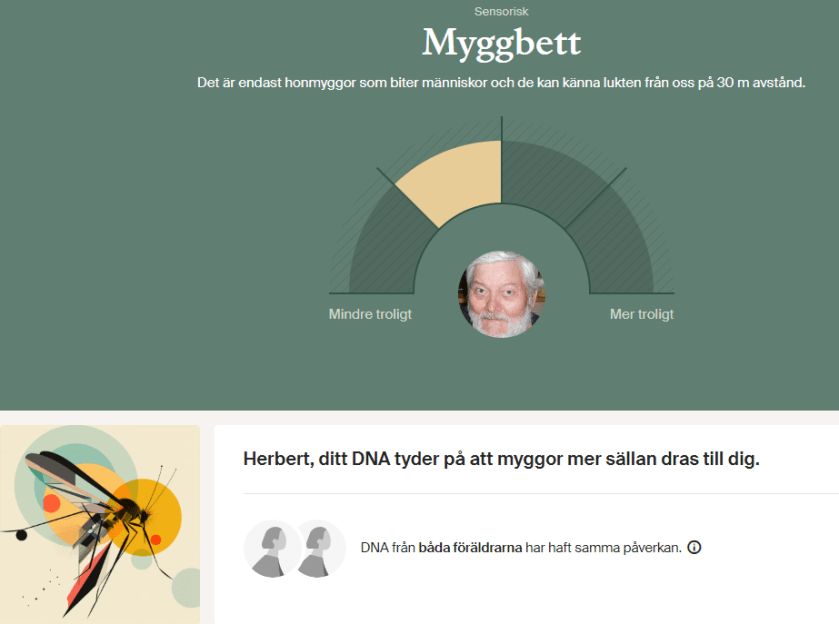Click the "Sensorisk" category label

pyautogui.click(x=501, y=12)
